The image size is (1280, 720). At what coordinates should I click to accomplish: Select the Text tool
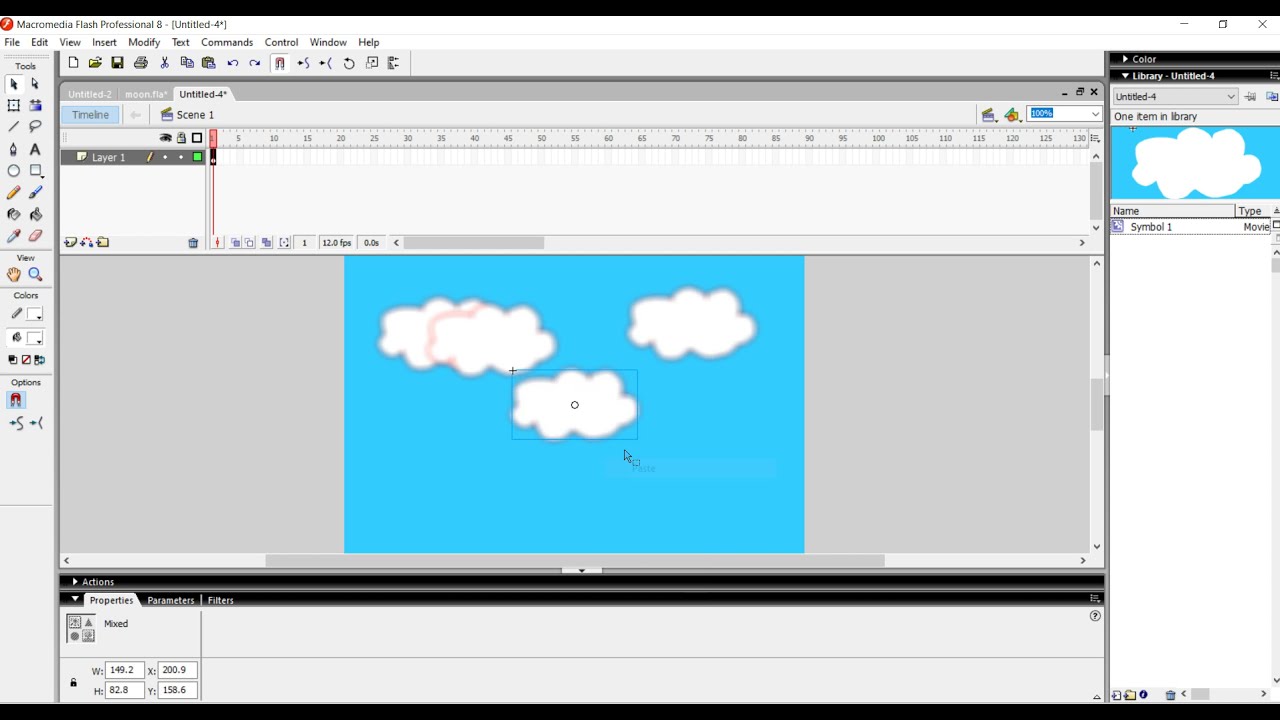click(35, 149)
